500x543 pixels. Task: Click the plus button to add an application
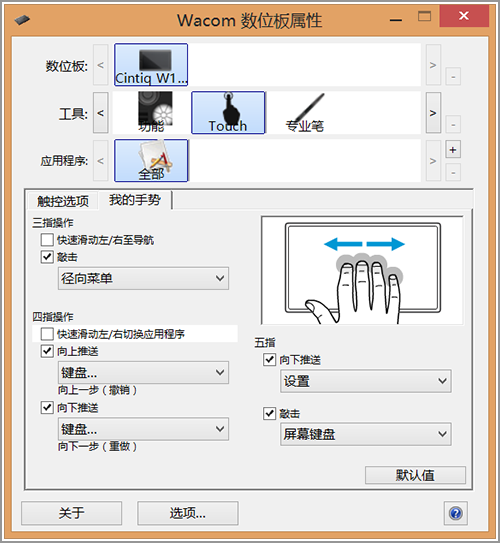pyautogui.click(x=453, y=150)
